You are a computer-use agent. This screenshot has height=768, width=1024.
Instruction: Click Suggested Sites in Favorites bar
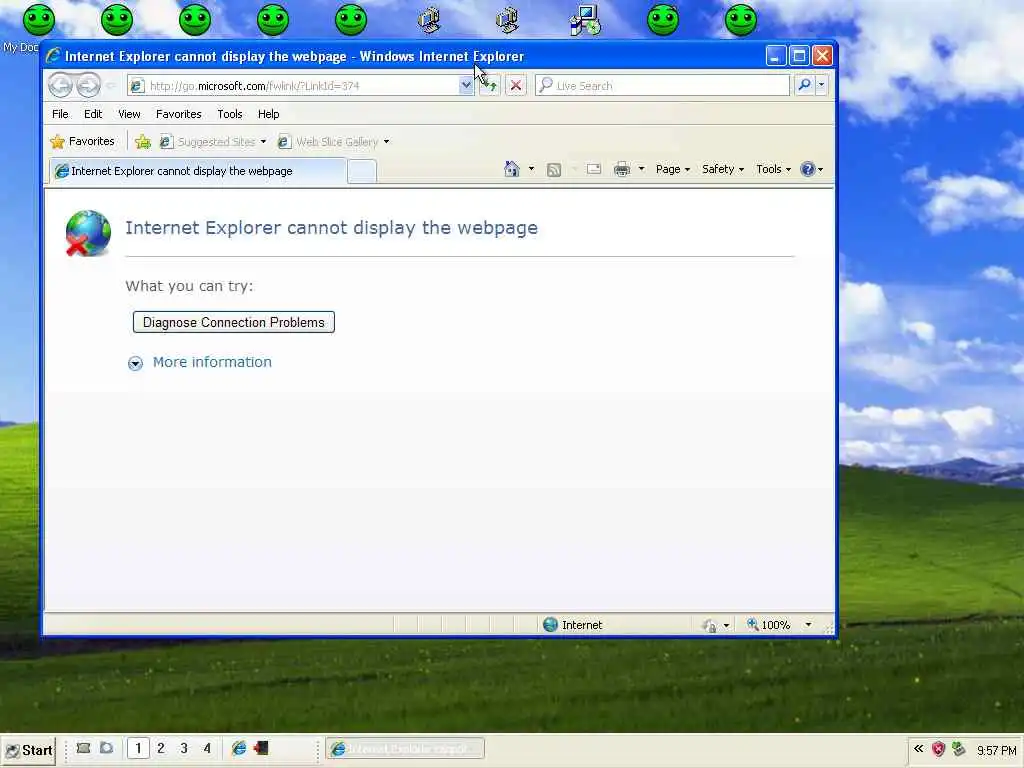pos(208,142)
